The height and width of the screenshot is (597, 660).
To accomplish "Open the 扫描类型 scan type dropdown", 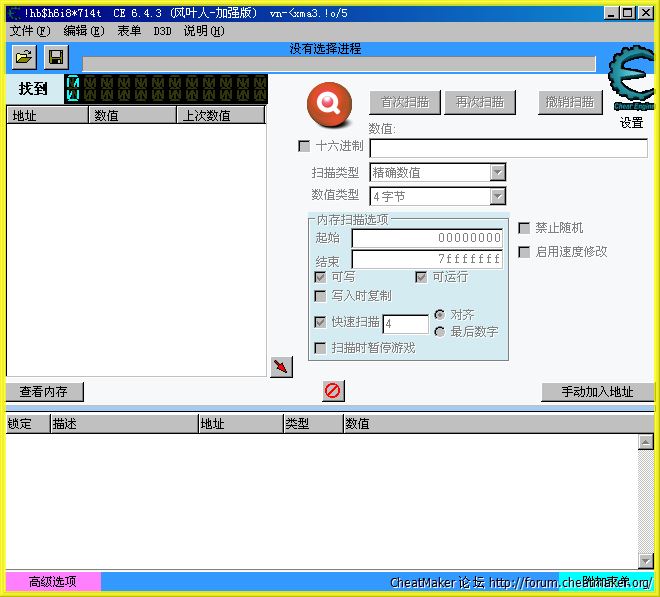I will point(497,172).
